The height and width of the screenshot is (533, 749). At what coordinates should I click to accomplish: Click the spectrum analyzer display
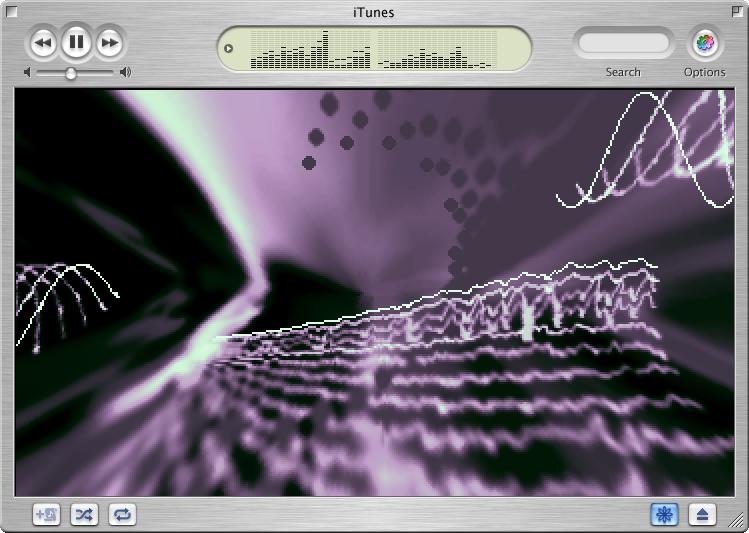[374, 49]
